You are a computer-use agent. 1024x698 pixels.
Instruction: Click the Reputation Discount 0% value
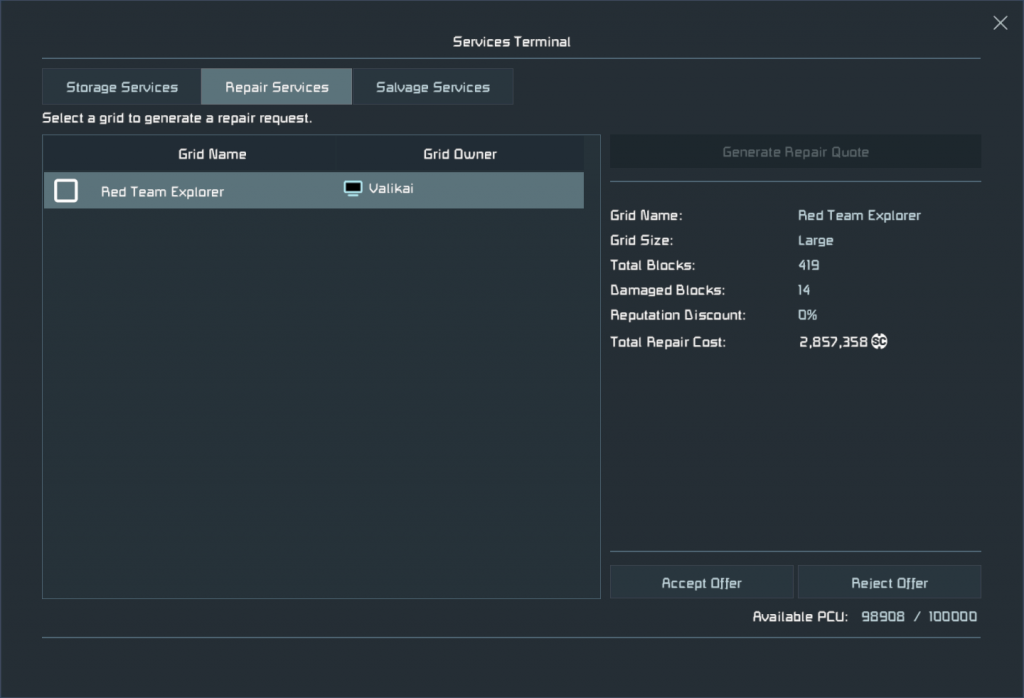807,315
